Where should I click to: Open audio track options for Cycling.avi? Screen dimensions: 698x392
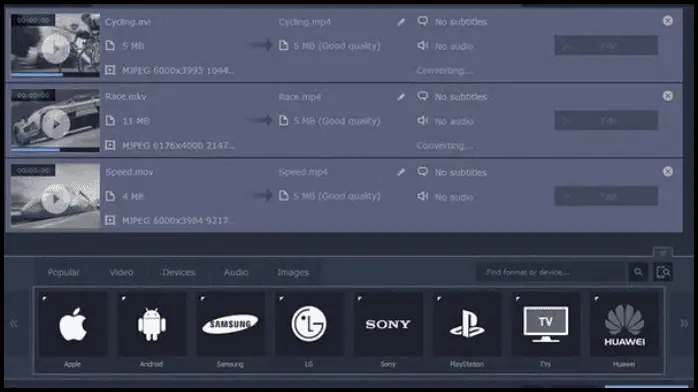point(445,46)
